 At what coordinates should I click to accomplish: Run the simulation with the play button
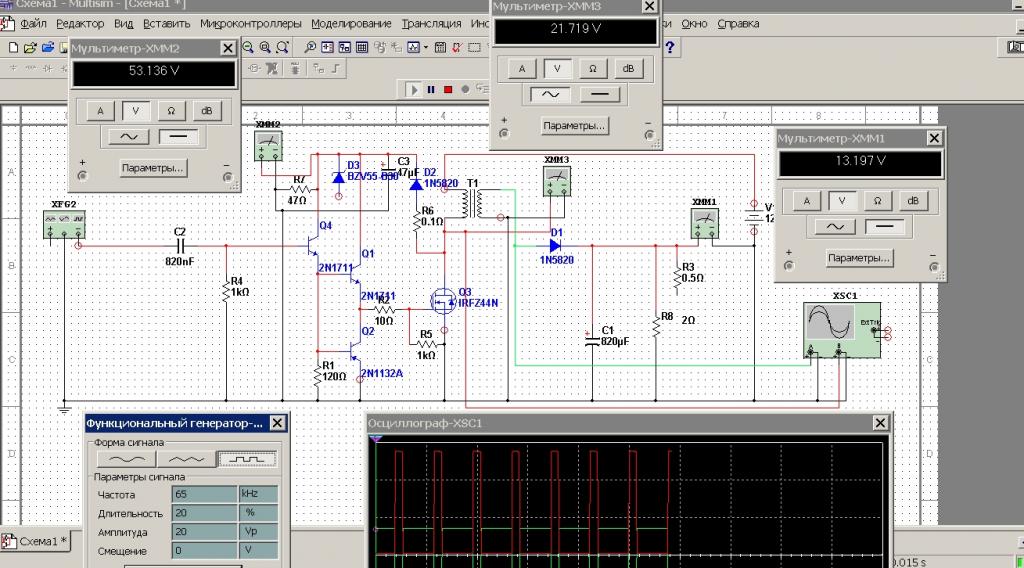413,89
